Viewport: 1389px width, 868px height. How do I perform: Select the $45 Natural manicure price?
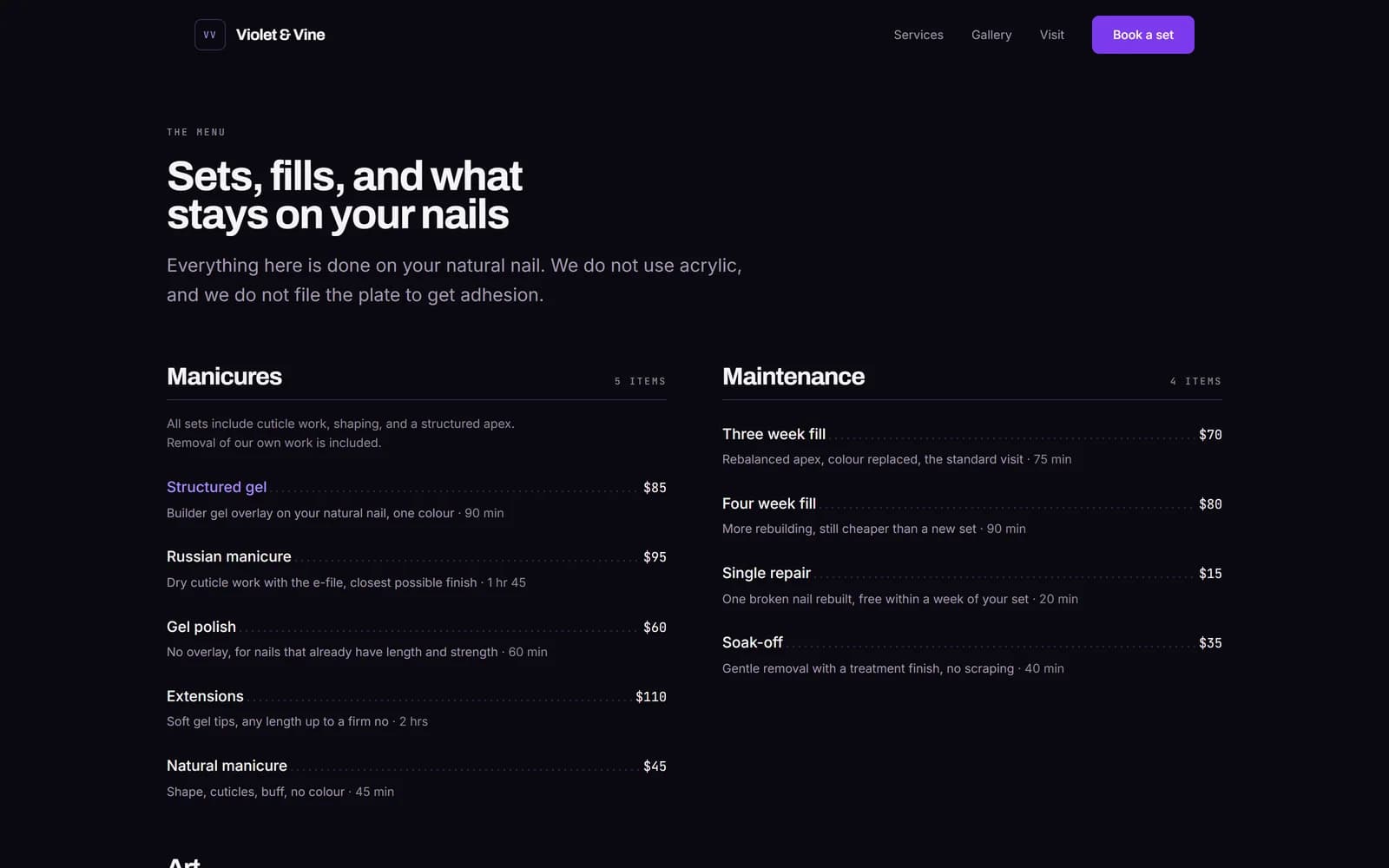[655, 766]
